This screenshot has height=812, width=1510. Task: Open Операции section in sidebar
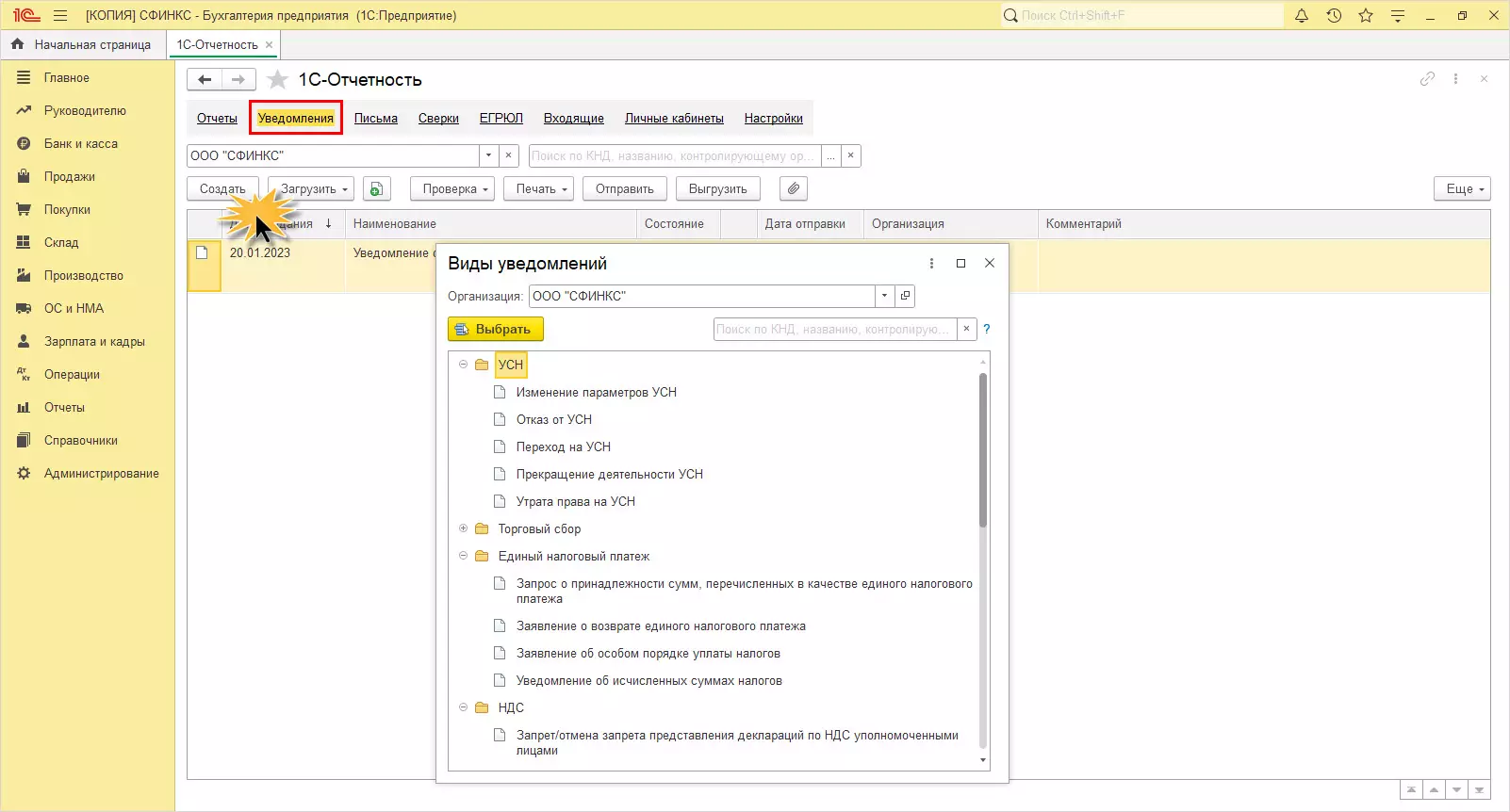[72, 375]
